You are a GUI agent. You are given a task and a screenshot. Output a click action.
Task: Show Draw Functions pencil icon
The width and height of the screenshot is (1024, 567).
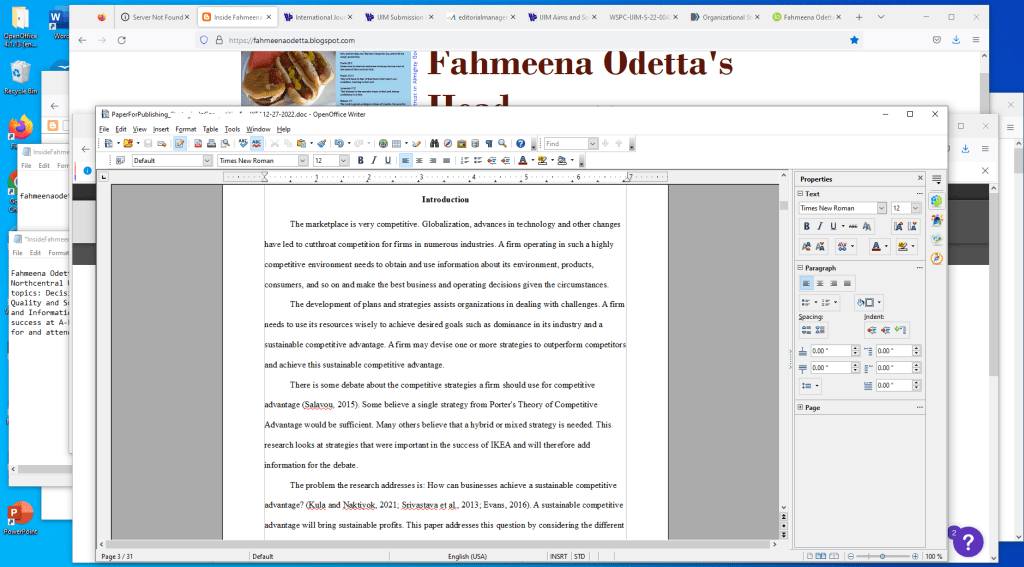tap(417, 143)
